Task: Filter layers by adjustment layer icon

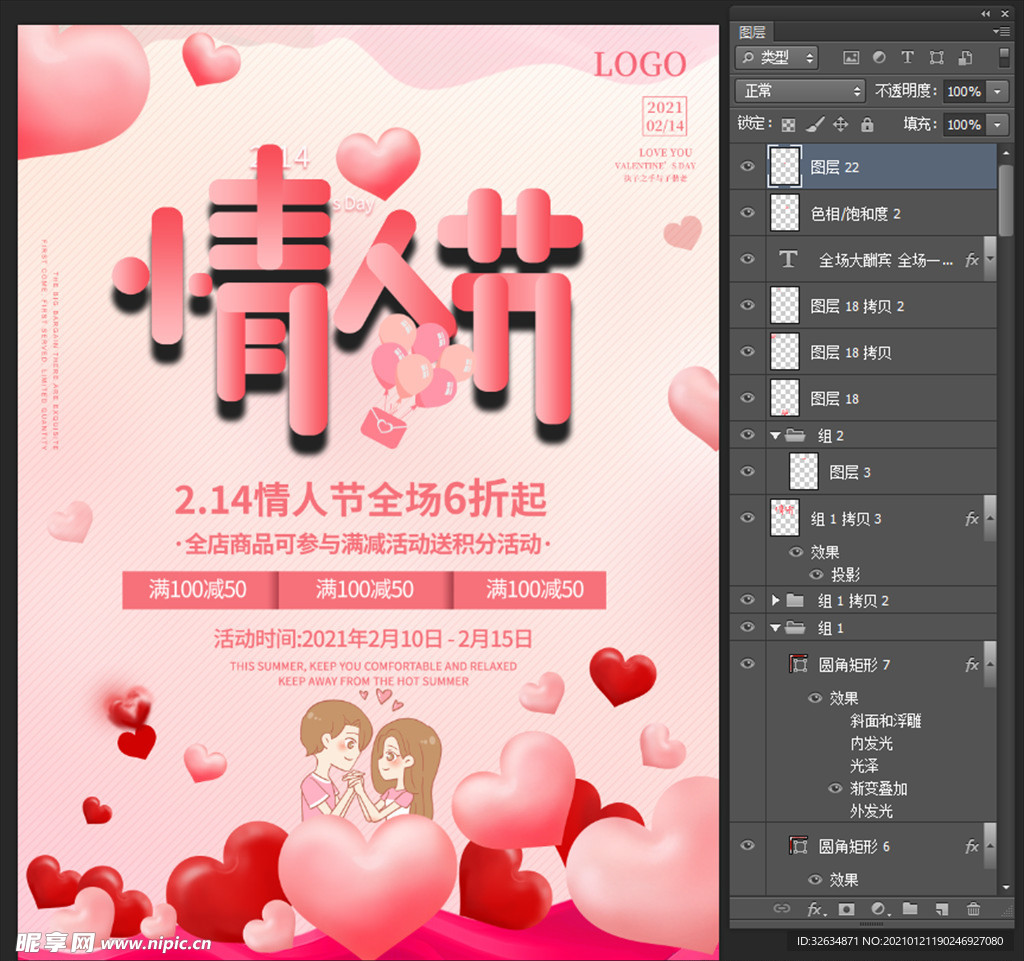Action: pos(879,57)
